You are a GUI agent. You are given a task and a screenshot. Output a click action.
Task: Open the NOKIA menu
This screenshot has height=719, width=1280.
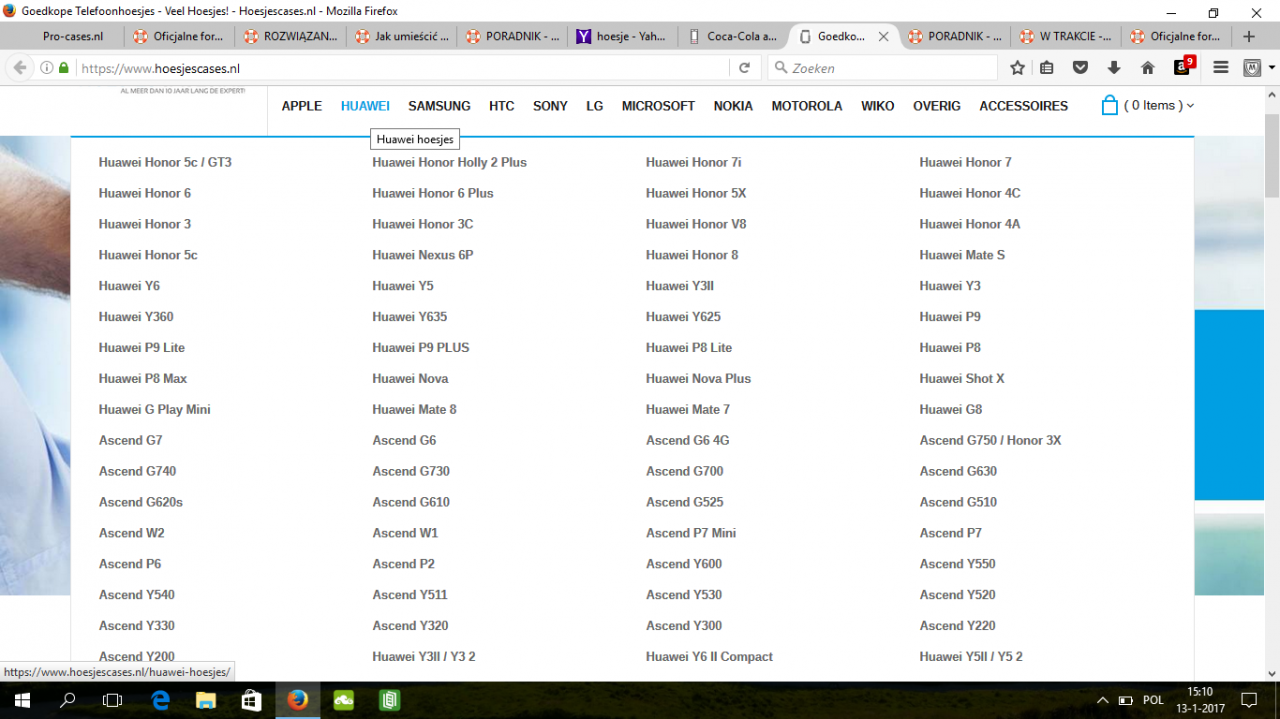(733, 106)
